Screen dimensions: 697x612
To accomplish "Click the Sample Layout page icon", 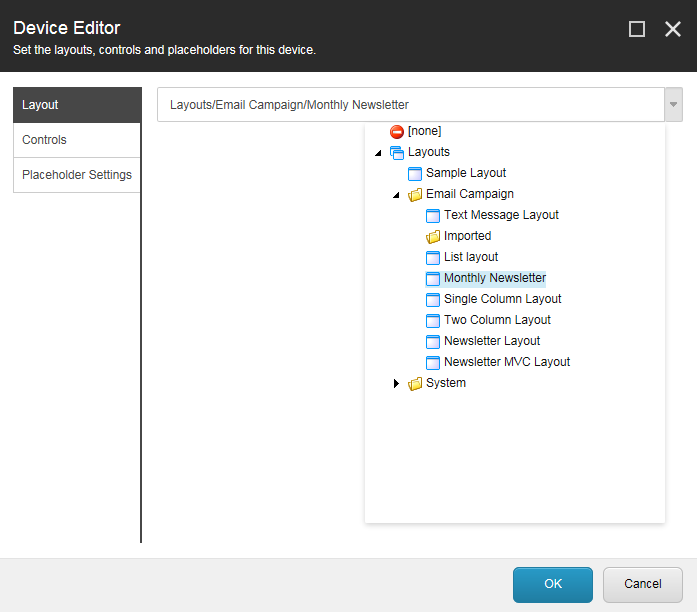I will pyautogui.click(x=415, y=173).
